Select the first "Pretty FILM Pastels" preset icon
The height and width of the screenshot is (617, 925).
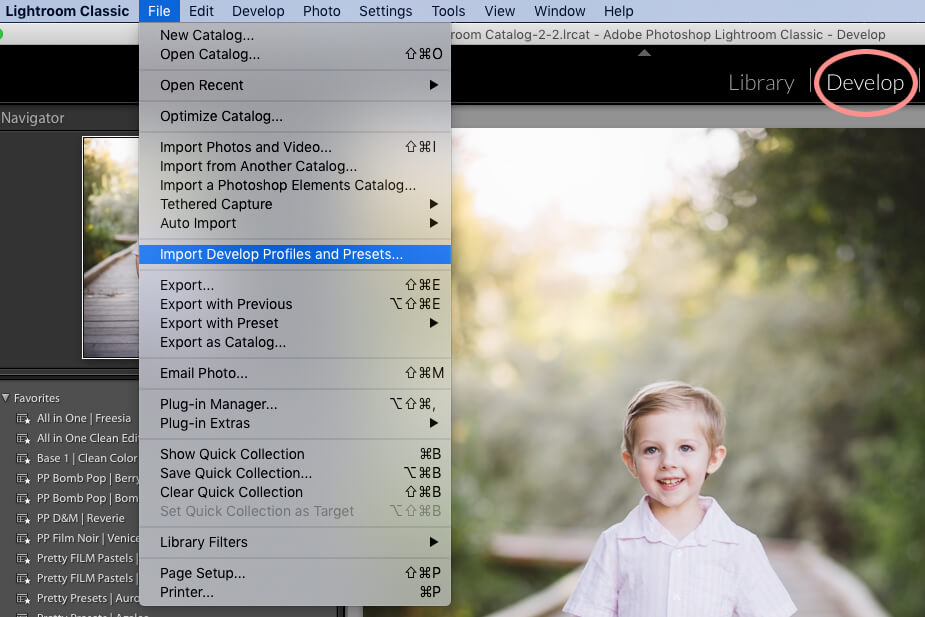point(22,558)
